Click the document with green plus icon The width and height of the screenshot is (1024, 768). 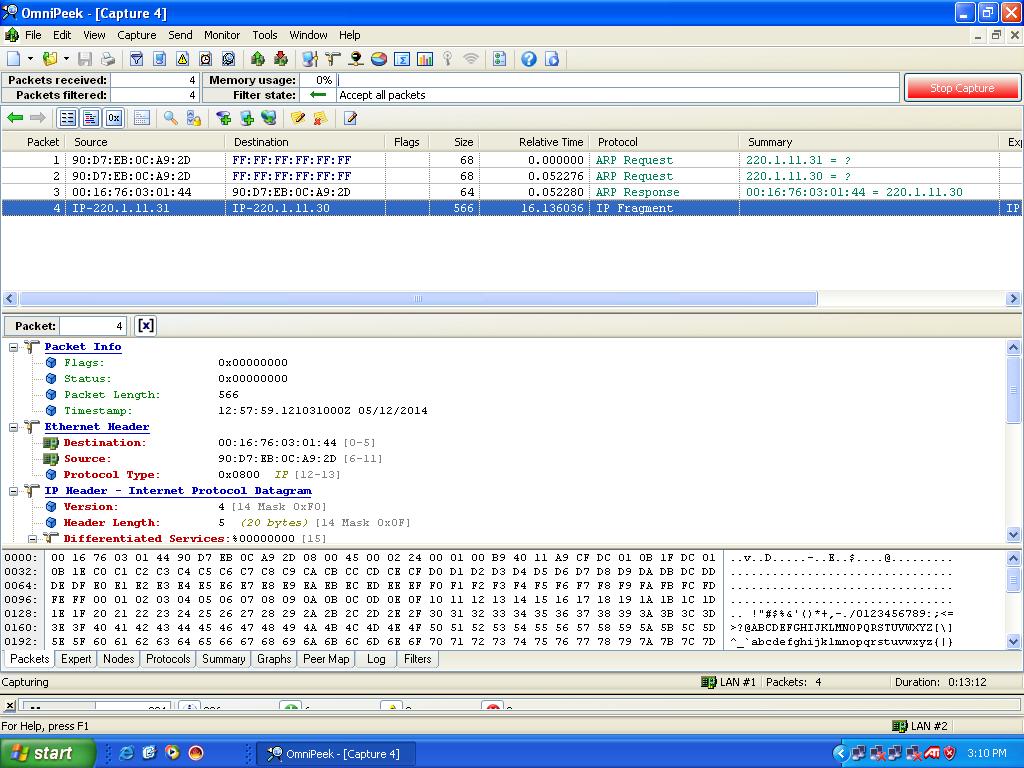246,118
